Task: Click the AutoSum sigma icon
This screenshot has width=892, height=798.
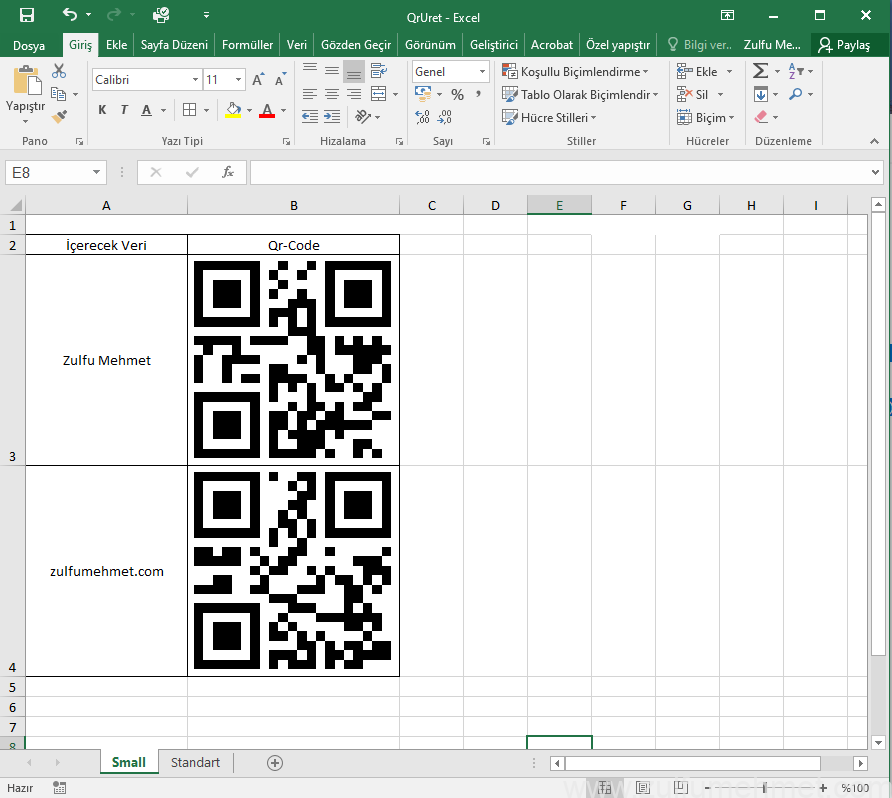Action: pyautogui.click(x=760, y=71)
